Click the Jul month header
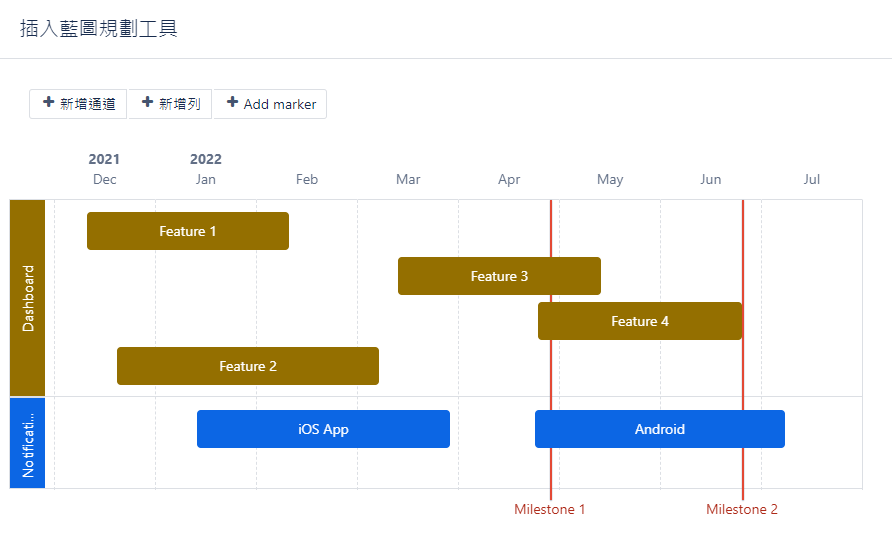 [x=811, y=180]
